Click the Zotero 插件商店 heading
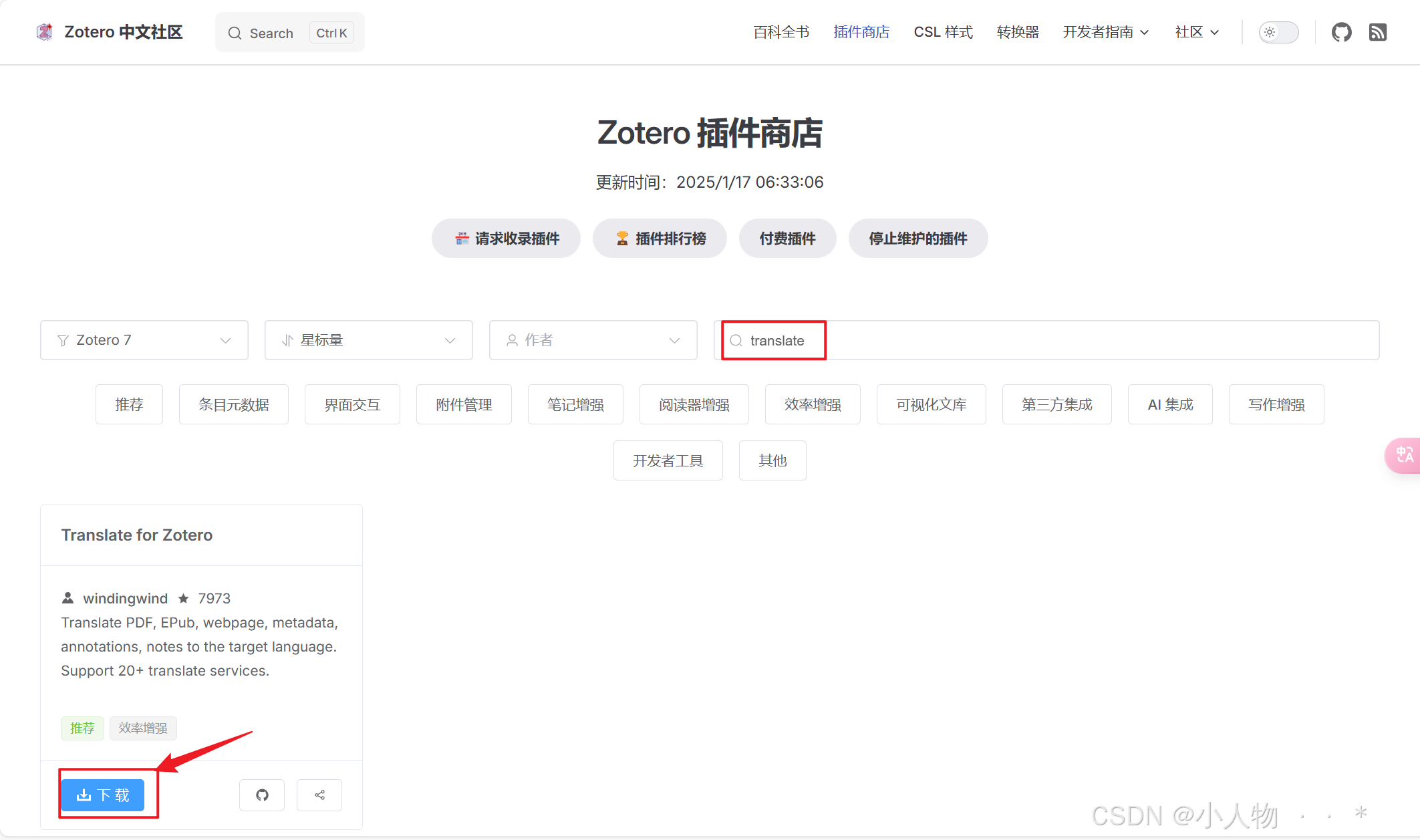1420x840 pixels. point(710,133)
